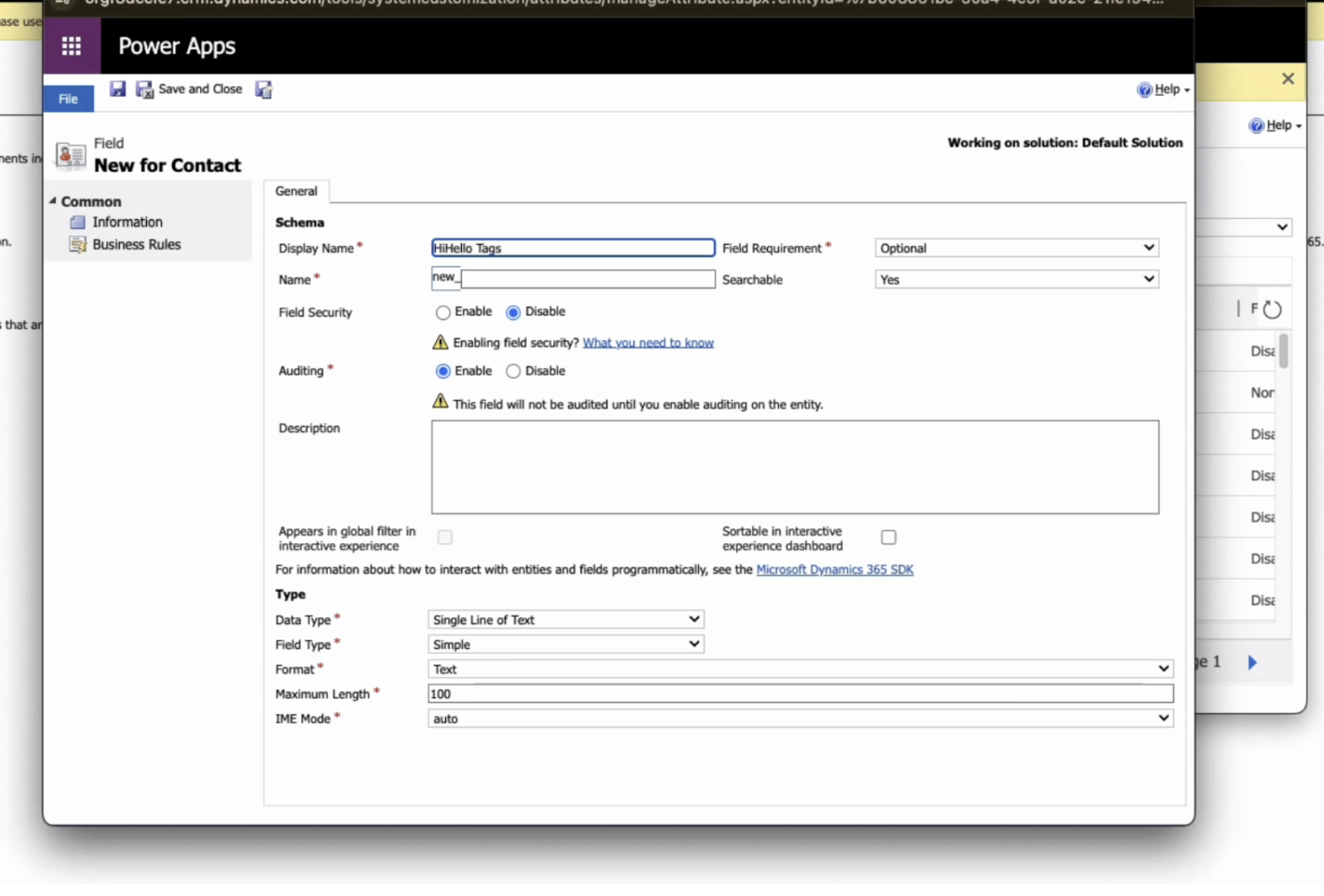
Task: Collapse the Common section in the sidebar
Action: click(53, 201)
